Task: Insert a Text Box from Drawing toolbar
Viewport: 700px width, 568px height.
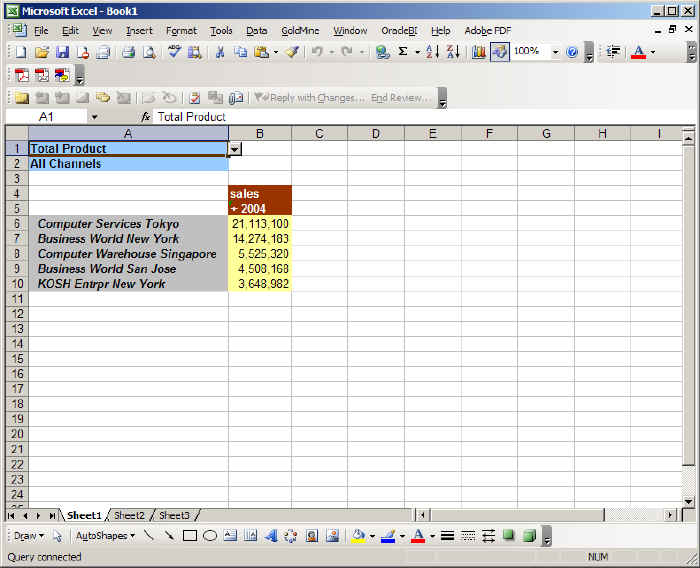Action: [x=230, y=535]
